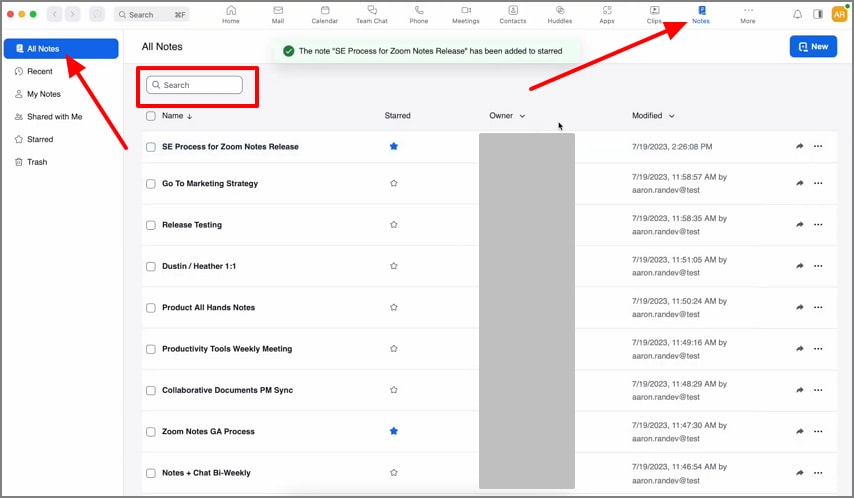Open the Meetings tab

[x=466, y=15]
